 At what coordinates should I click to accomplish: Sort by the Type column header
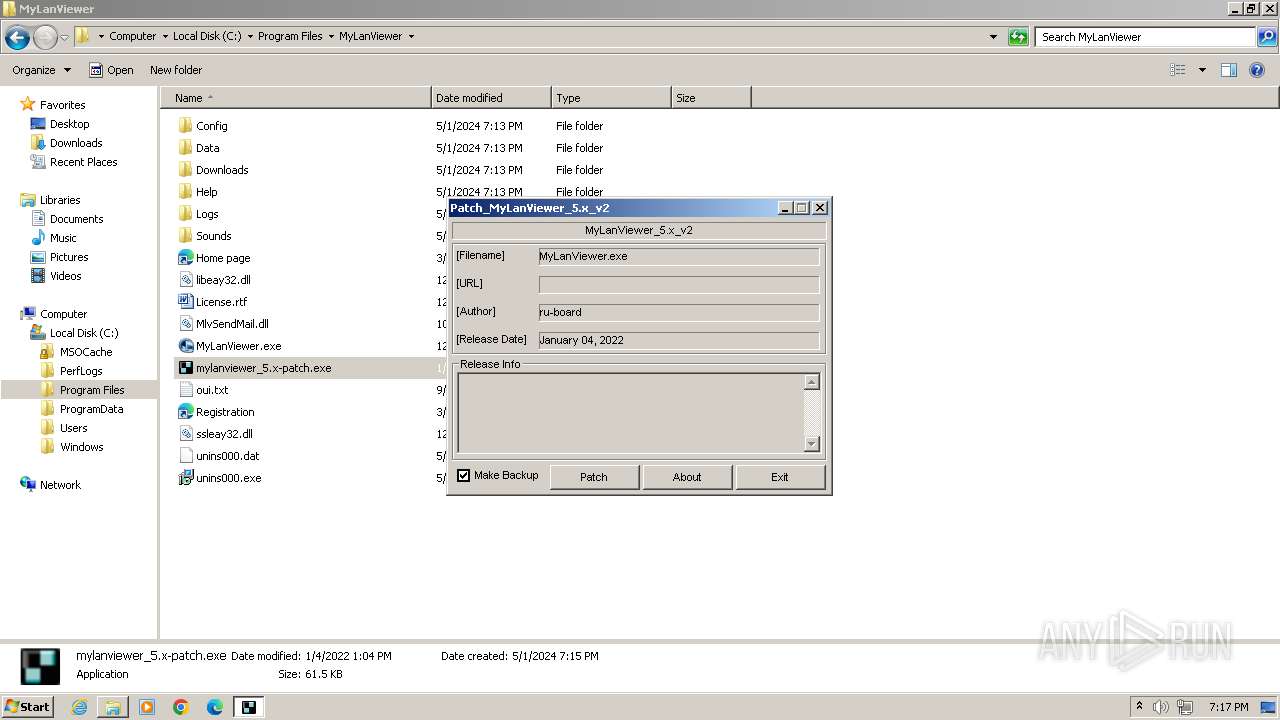point(611,98)
